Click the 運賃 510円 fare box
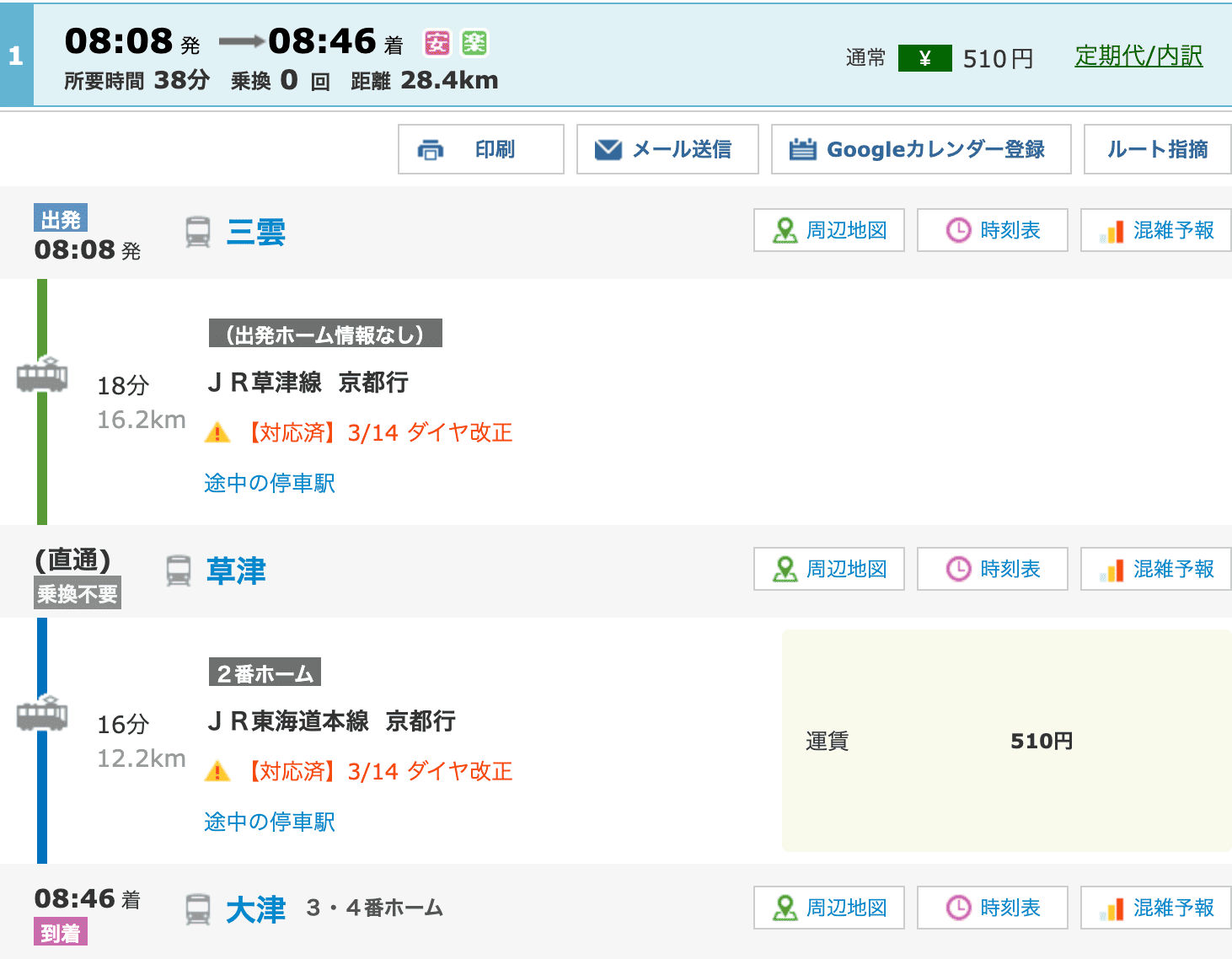Viewport: 1232px width, 959px height. [1006, 741]
